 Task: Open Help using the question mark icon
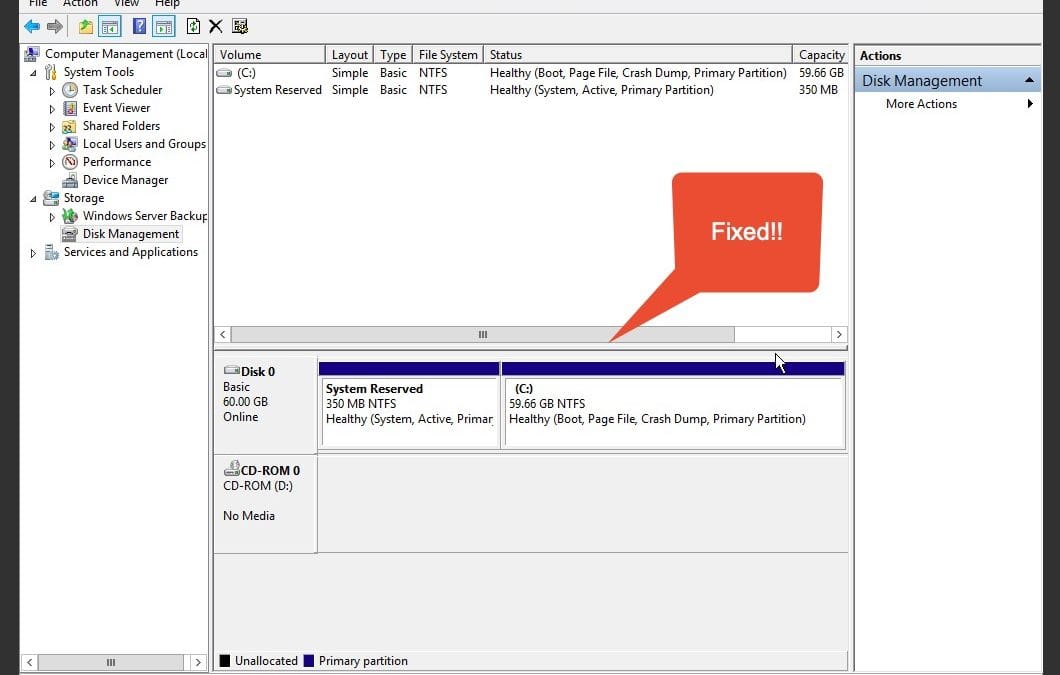(x=139, y=26)
